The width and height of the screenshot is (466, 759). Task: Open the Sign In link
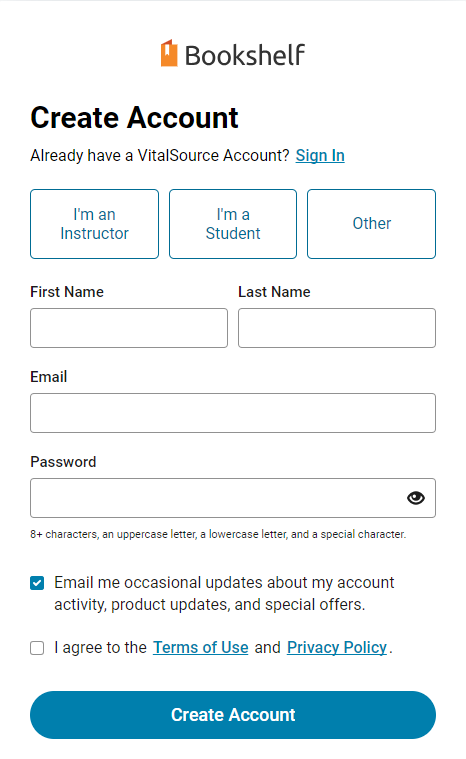pos(320,155)
